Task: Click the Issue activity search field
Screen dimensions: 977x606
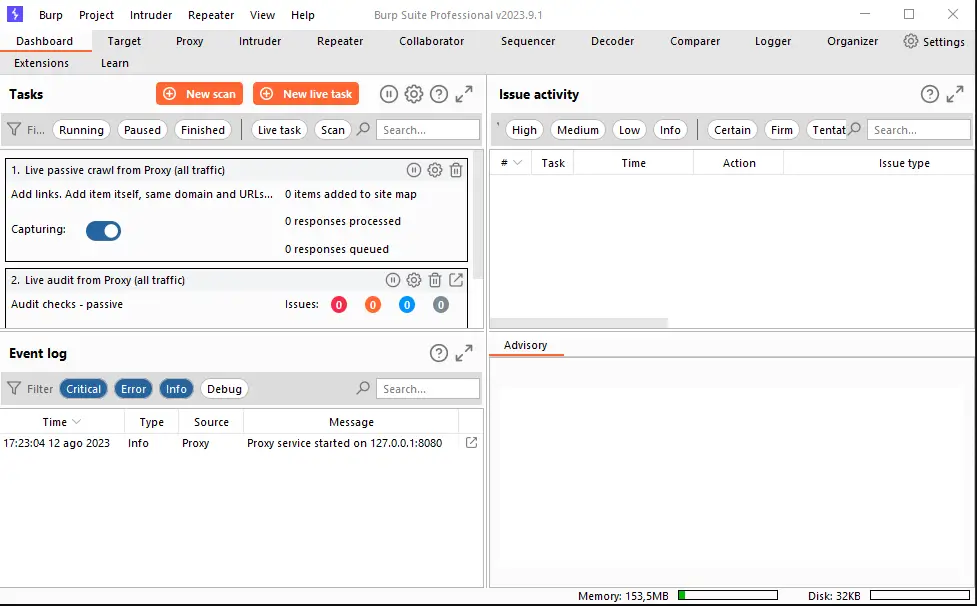Action: click(x=918, y=129)
